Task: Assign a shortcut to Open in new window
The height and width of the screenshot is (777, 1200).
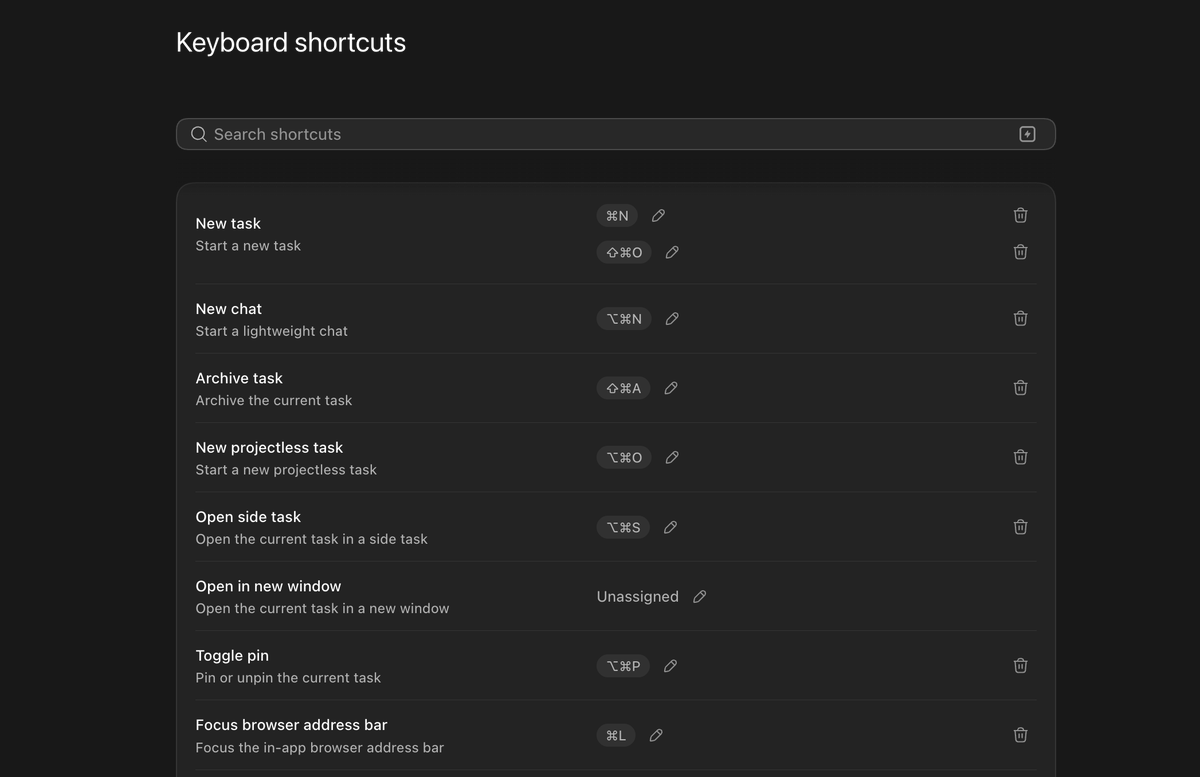Action: [700, 596]
